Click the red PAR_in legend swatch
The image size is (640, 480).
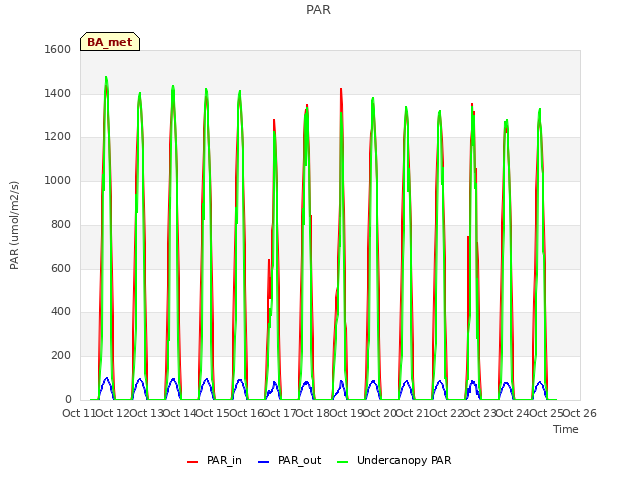(x=192, y=462)
